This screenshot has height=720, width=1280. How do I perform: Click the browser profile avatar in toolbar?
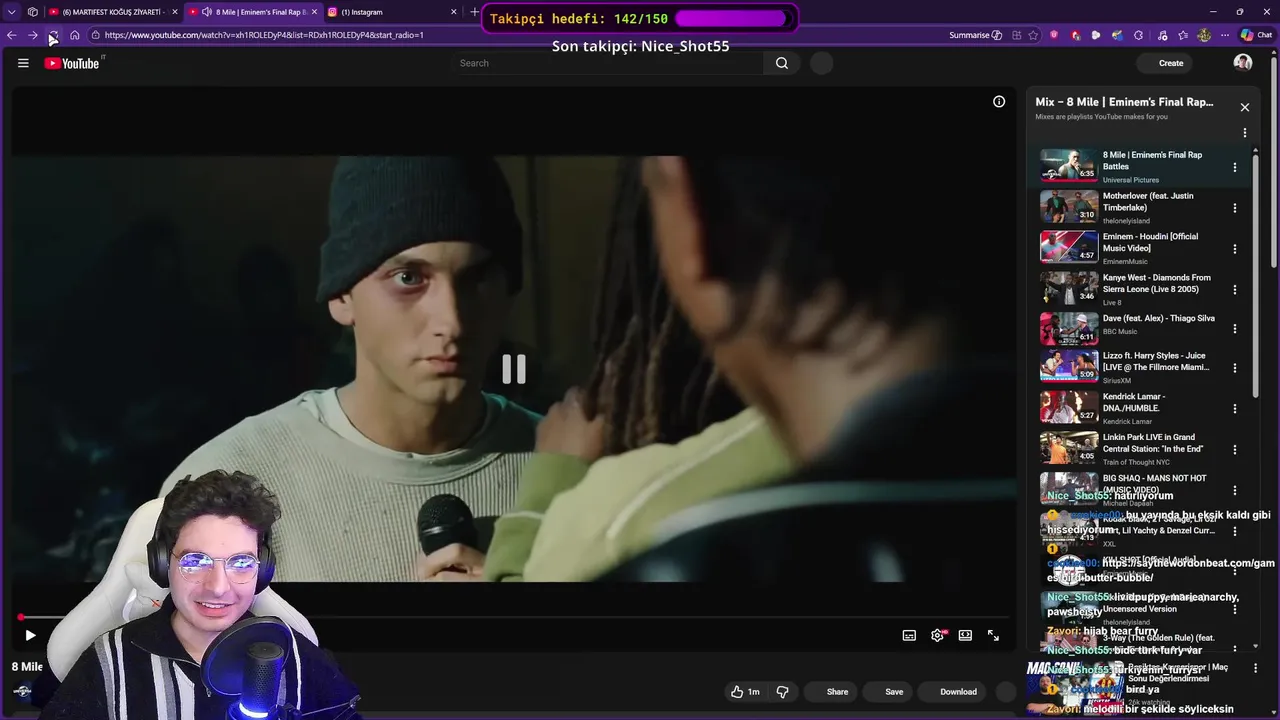1204,35
